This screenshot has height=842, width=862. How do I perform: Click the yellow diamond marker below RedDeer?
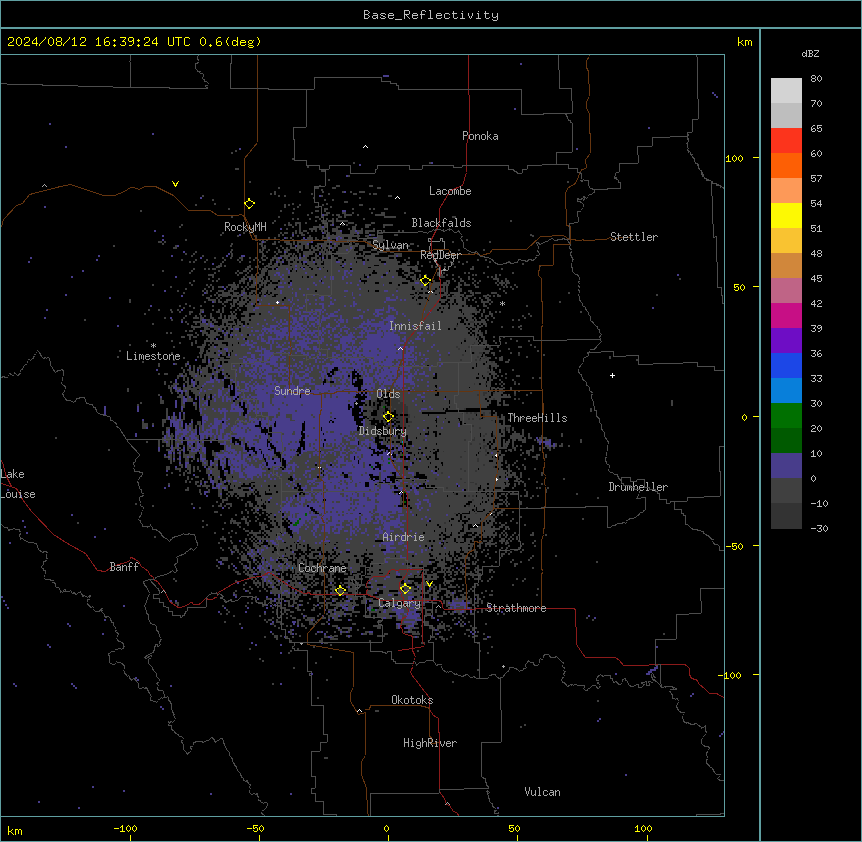(426, 281)
